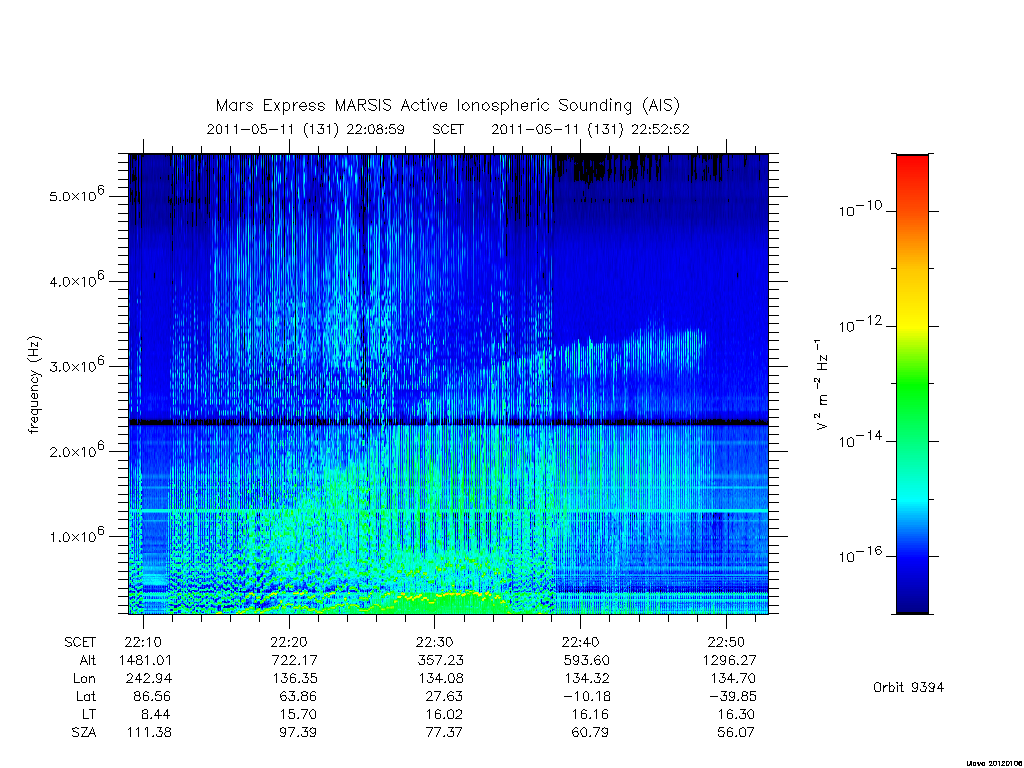
Task: Click the 'LT' row label
Action: tap(89, 714)
